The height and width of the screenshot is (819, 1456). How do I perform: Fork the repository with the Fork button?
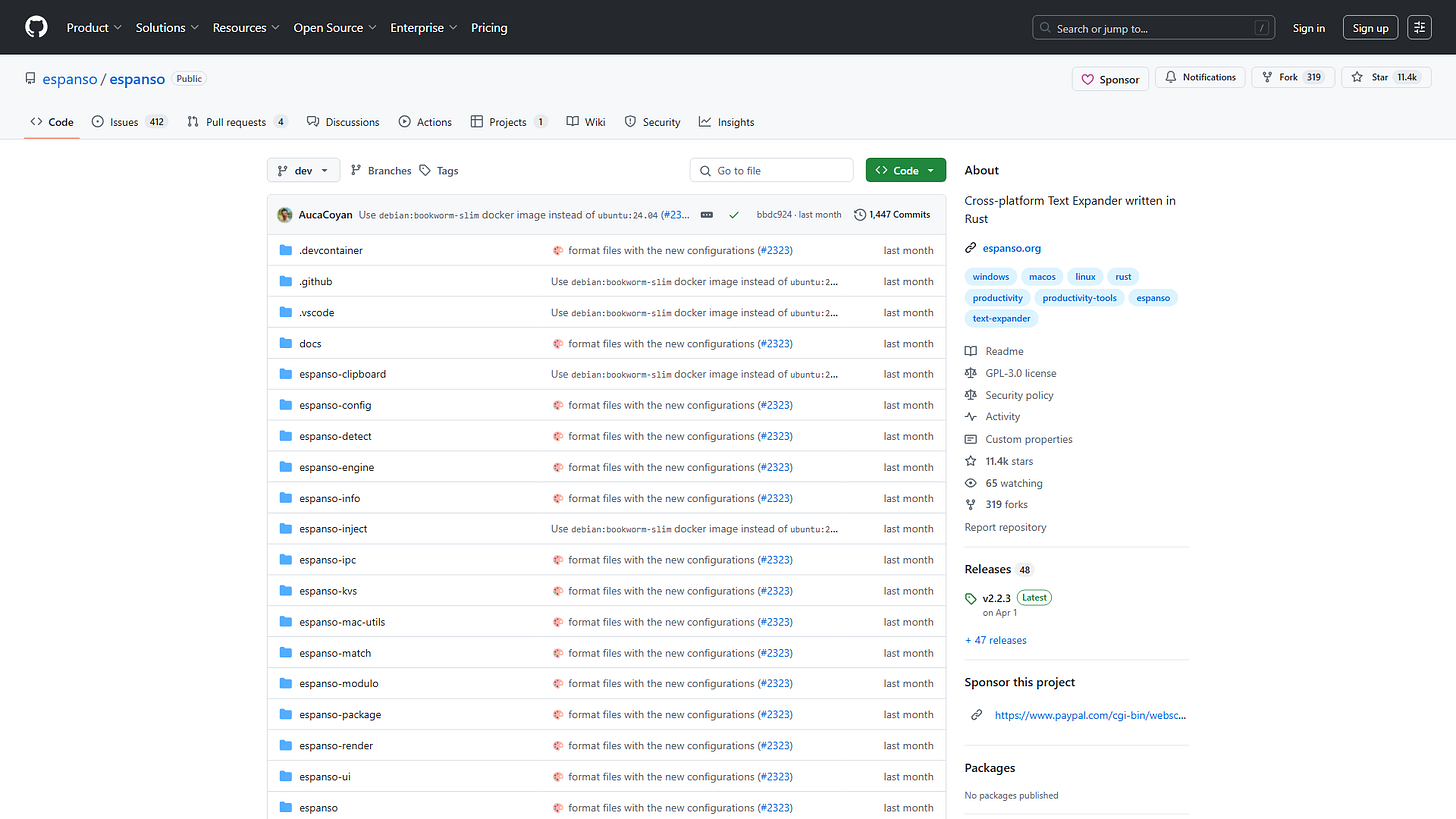click(x=1293, y=77)
